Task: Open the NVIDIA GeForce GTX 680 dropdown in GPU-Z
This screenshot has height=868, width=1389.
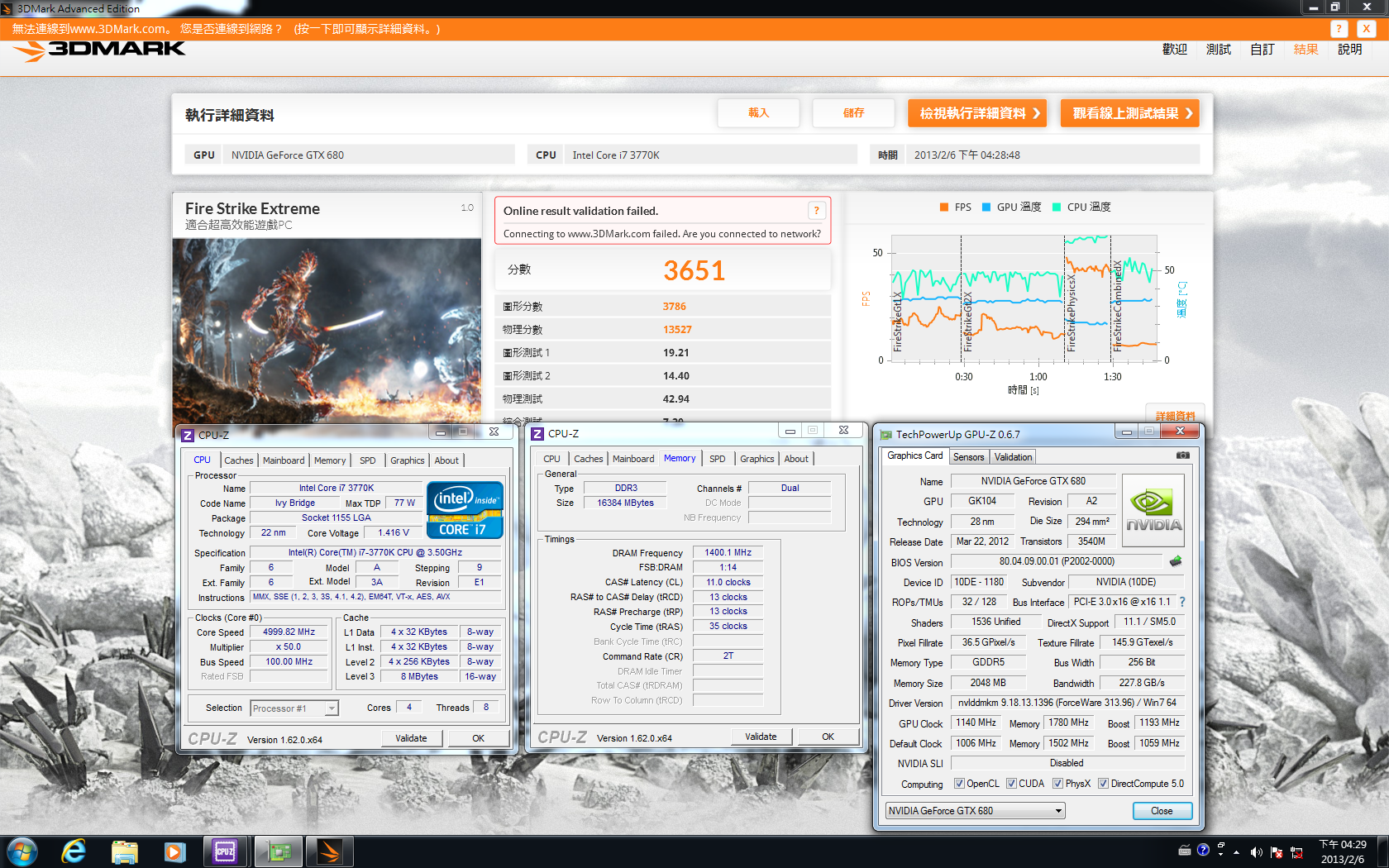Action: click(1058, 811)
